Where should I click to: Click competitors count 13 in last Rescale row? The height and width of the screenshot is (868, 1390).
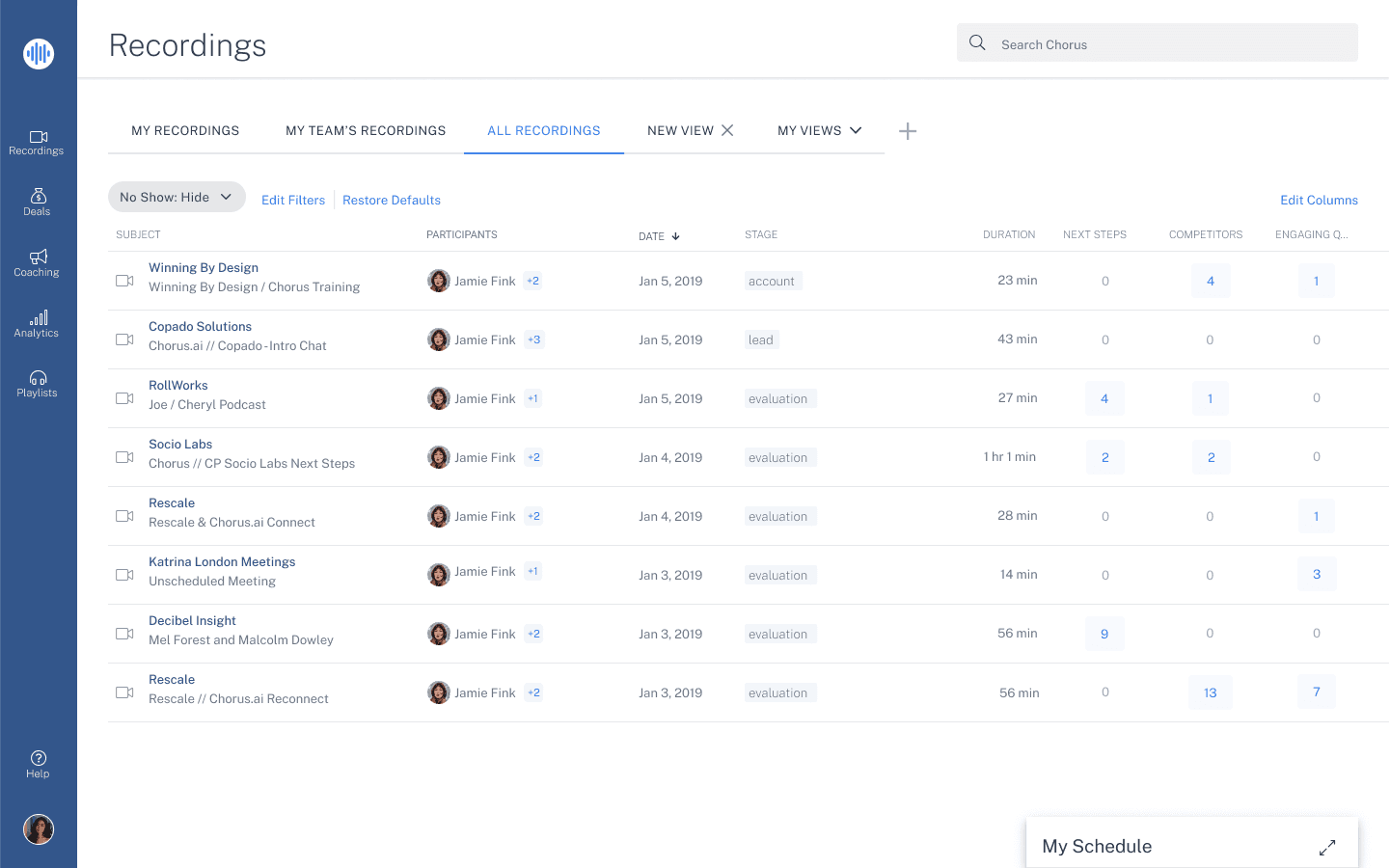coord(1211,692)
